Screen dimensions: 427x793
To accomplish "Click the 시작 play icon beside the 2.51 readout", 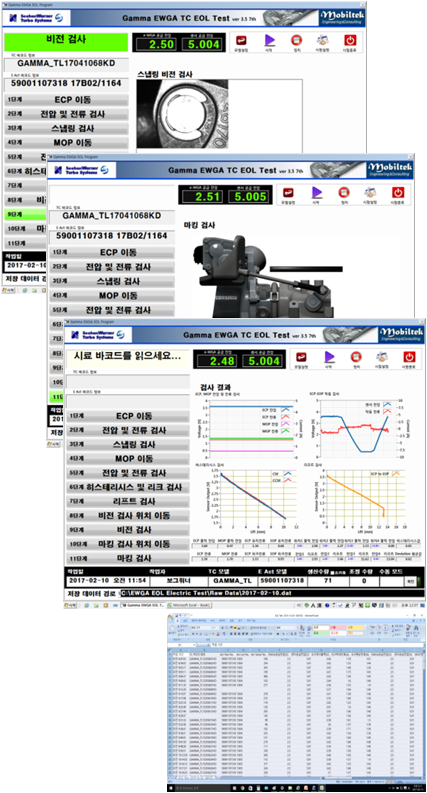I will click(x=317, y=193).
